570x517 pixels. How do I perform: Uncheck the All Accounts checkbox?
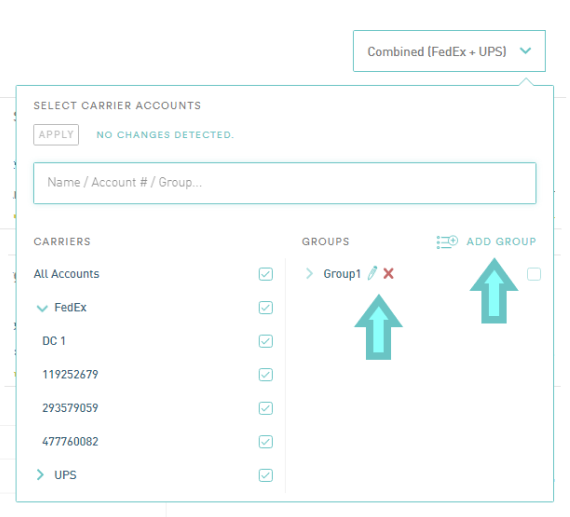pos(266,274)
